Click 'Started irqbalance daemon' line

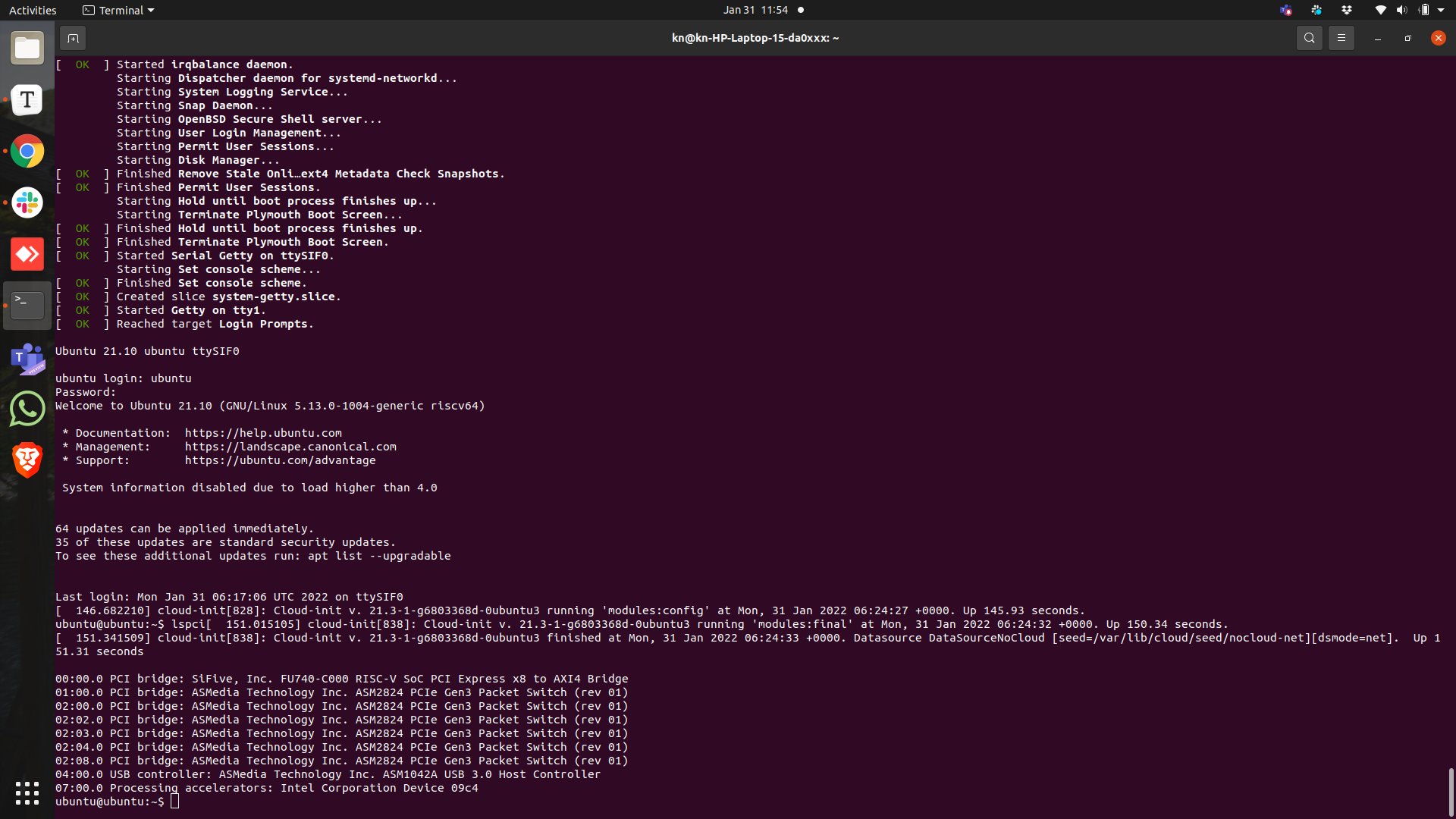click(174, 64)
